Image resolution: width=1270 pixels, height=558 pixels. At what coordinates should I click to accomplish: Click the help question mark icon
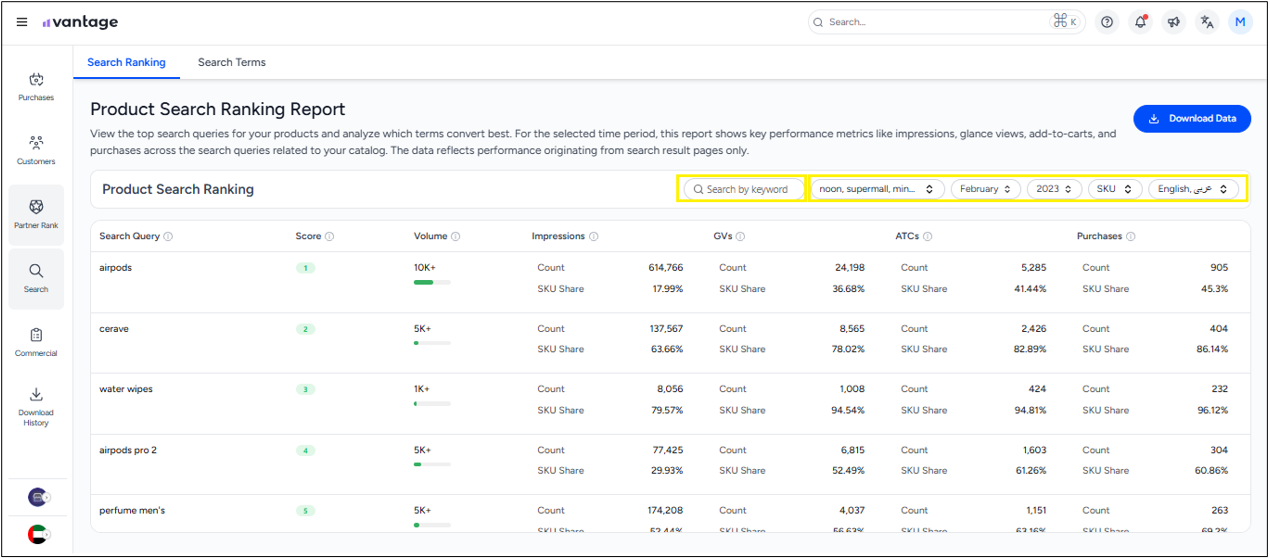pos(1106,22)
